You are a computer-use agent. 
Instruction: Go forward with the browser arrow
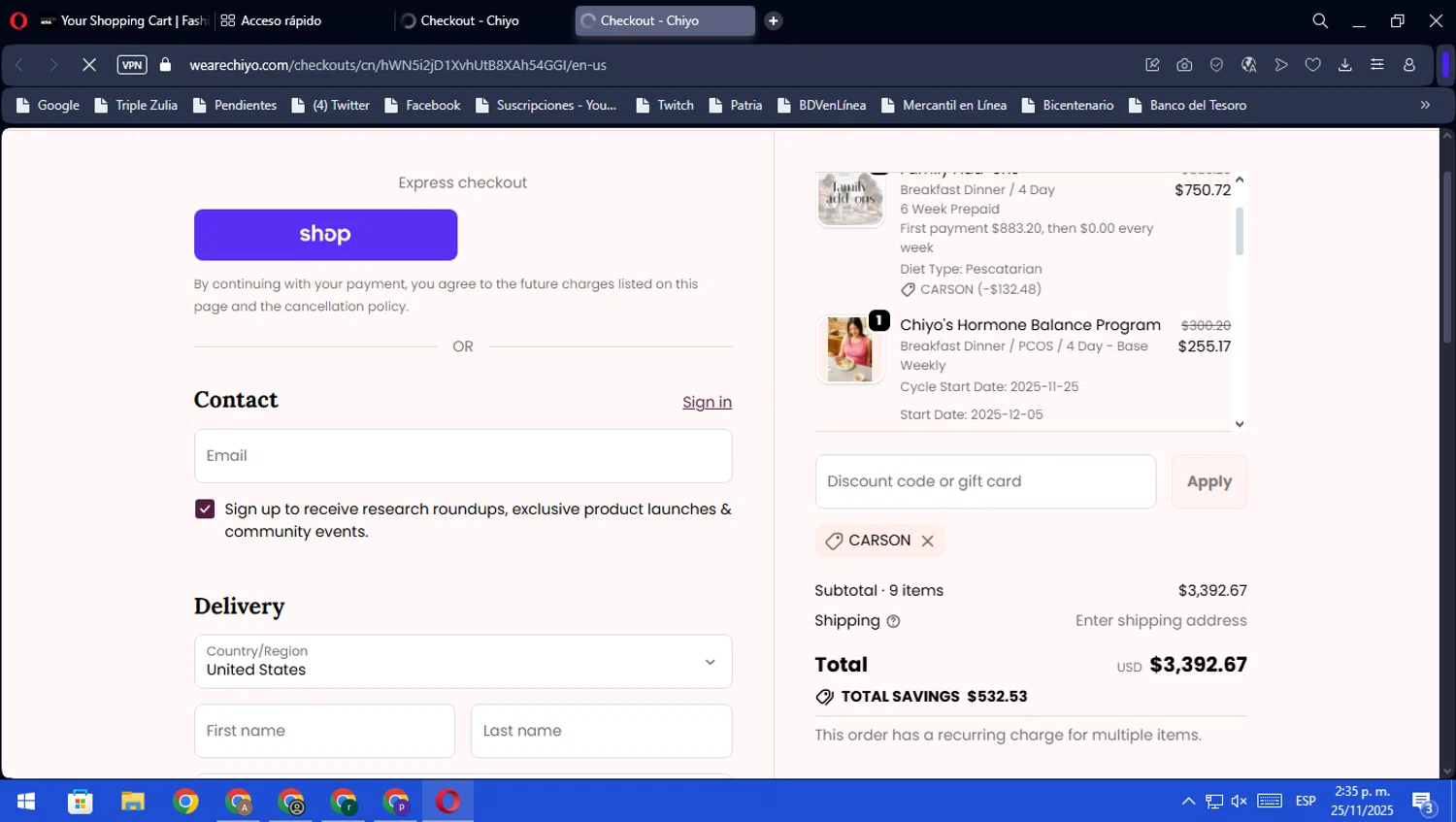[53, 65]
